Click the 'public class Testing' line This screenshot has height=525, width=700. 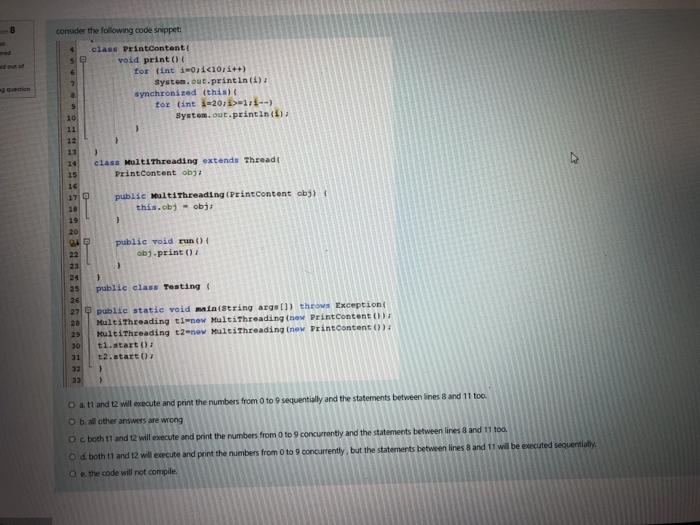[153, 287]
